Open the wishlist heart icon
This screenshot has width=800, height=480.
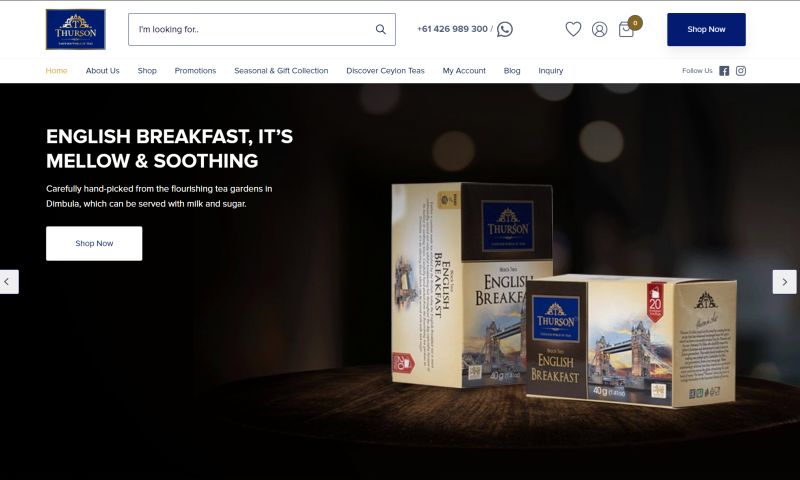pos(573,29)
